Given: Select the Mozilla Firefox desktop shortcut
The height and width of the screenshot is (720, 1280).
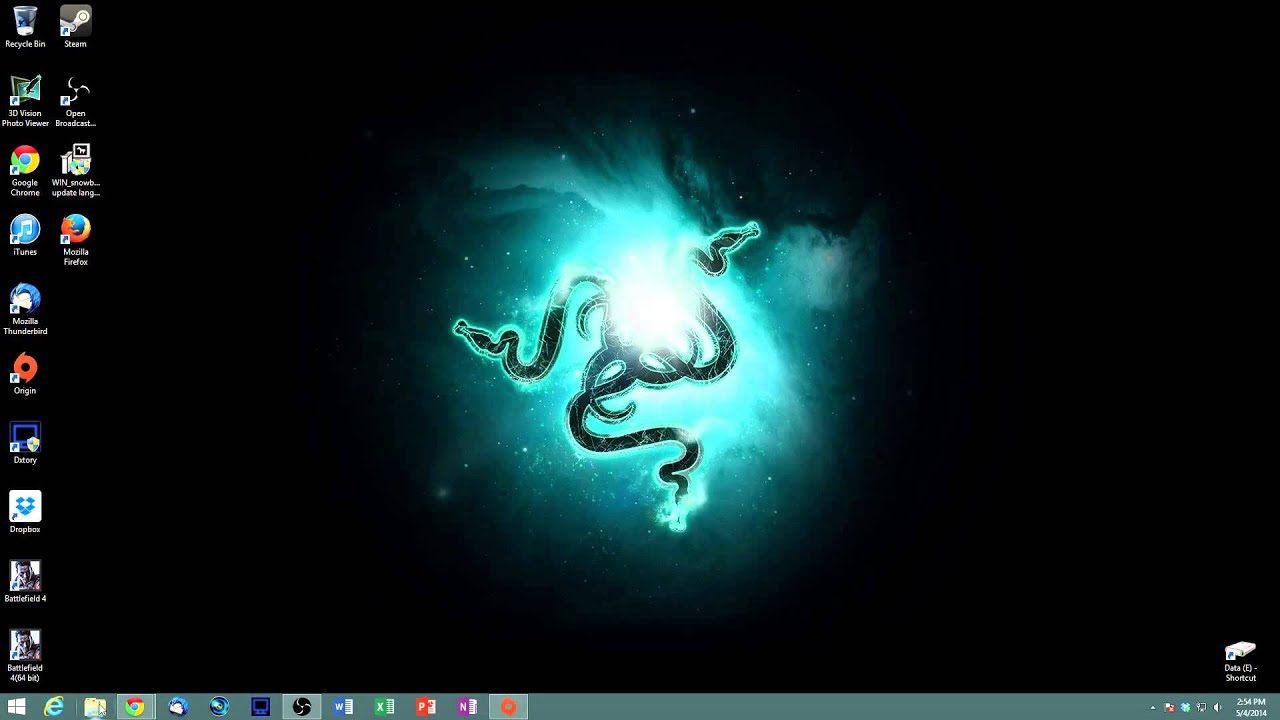Looking at the screenshot, I should [x=75, y=240].
